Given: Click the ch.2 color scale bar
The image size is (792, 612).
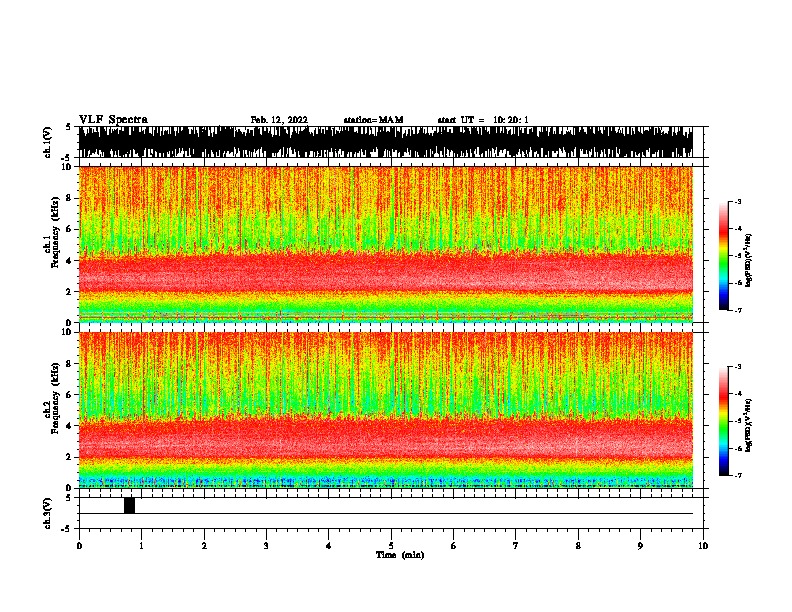Looking at the screenshot, I should (724, 421).
